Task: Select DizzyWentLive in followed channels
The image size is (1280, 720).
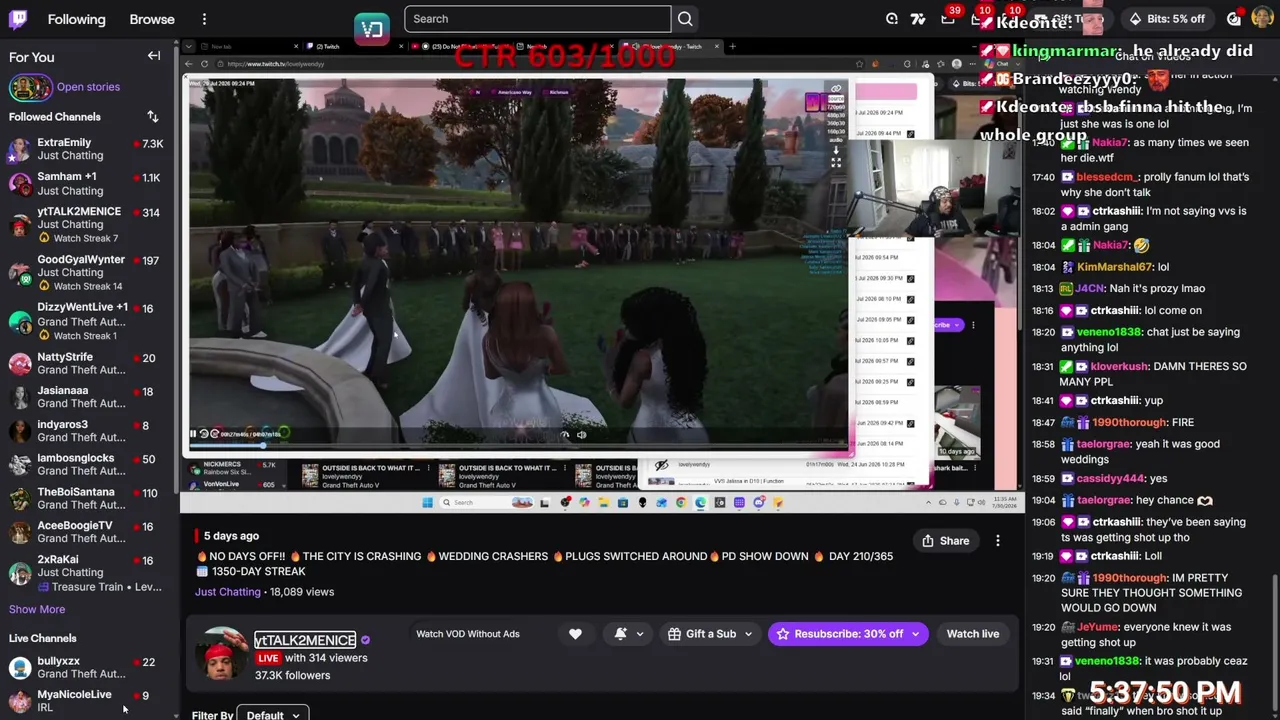Action: tap(86, 321)
